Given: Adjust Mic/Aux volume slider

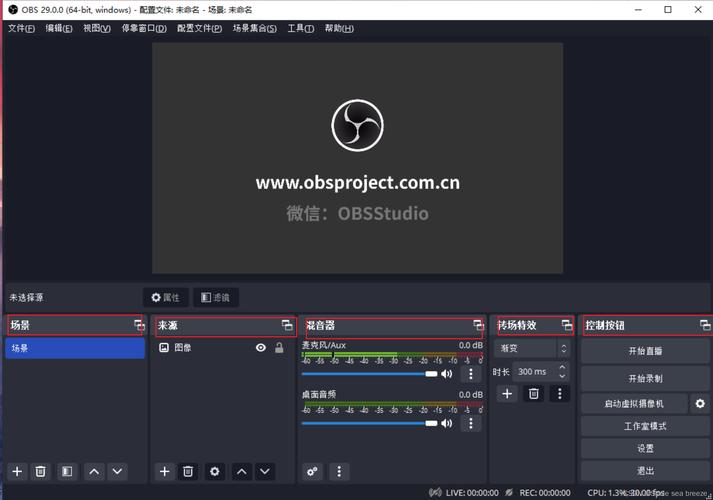Looking at the screenshot, I should 369,374.
